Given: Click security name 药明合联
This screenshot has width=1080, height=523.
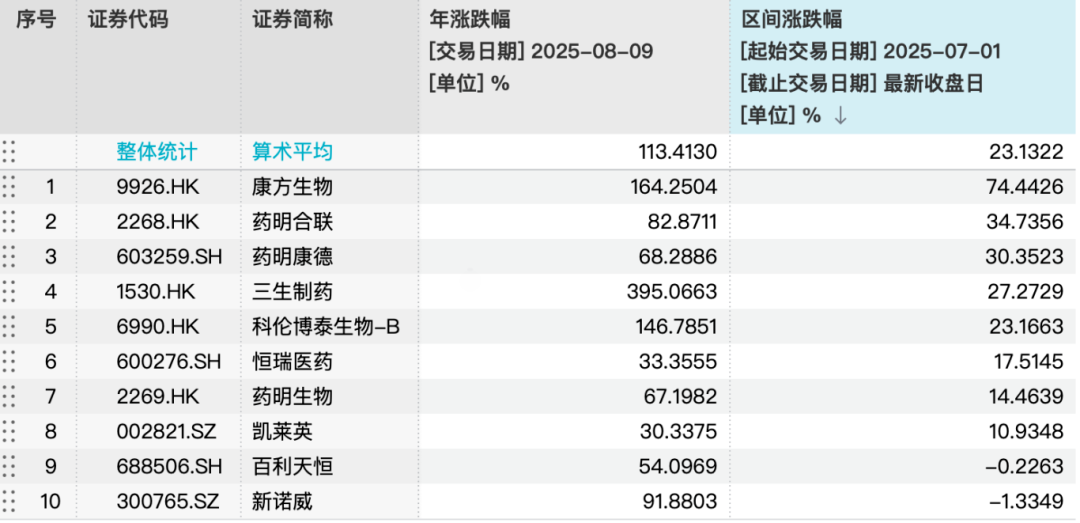Looking at the screenshot, I should tap(293, 222).
